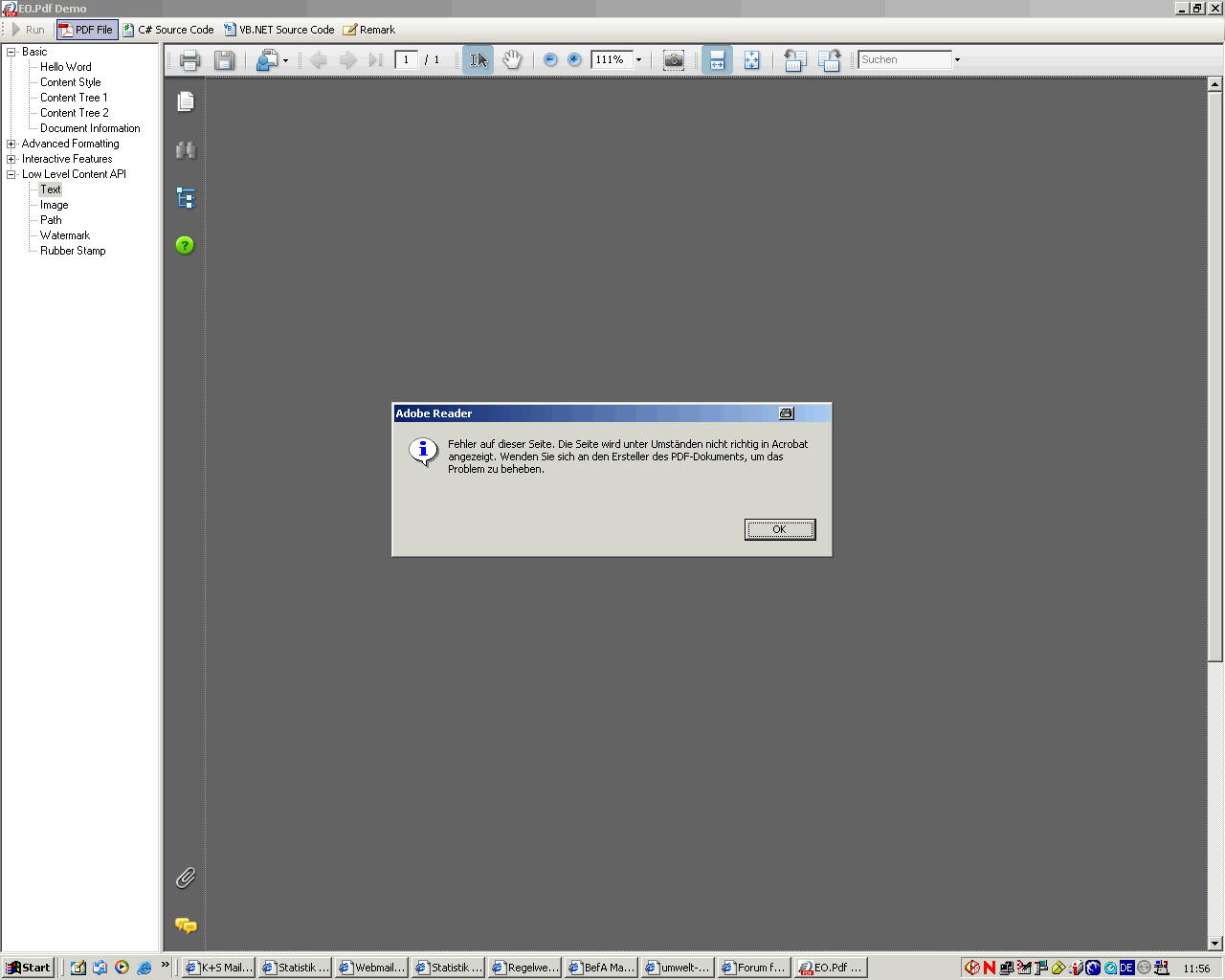Open the Pages panel icon

[186, 101]
